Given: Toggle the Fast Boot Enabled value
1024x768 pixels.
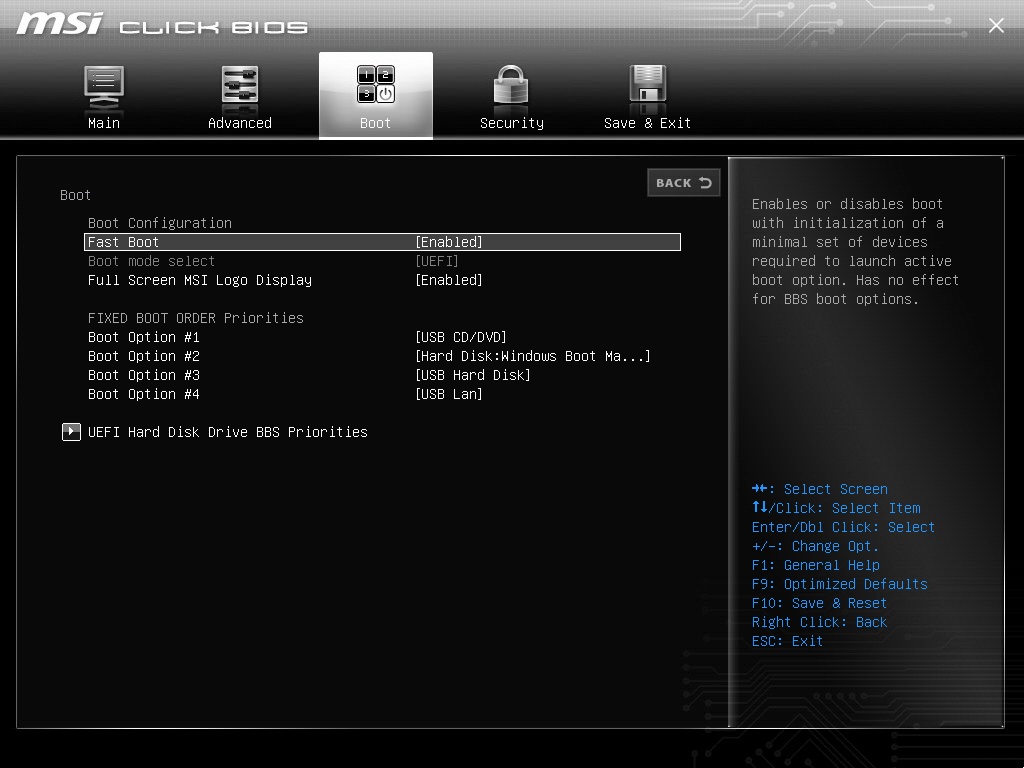Looking at the screenshot, I should (449, 242).
